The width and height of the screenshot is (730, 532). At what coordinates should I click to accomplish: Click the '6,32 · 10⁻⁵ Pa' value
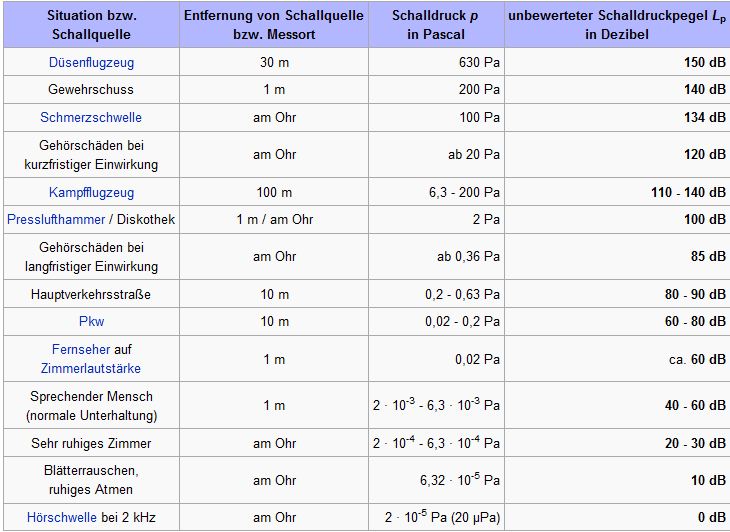(460, 479)
